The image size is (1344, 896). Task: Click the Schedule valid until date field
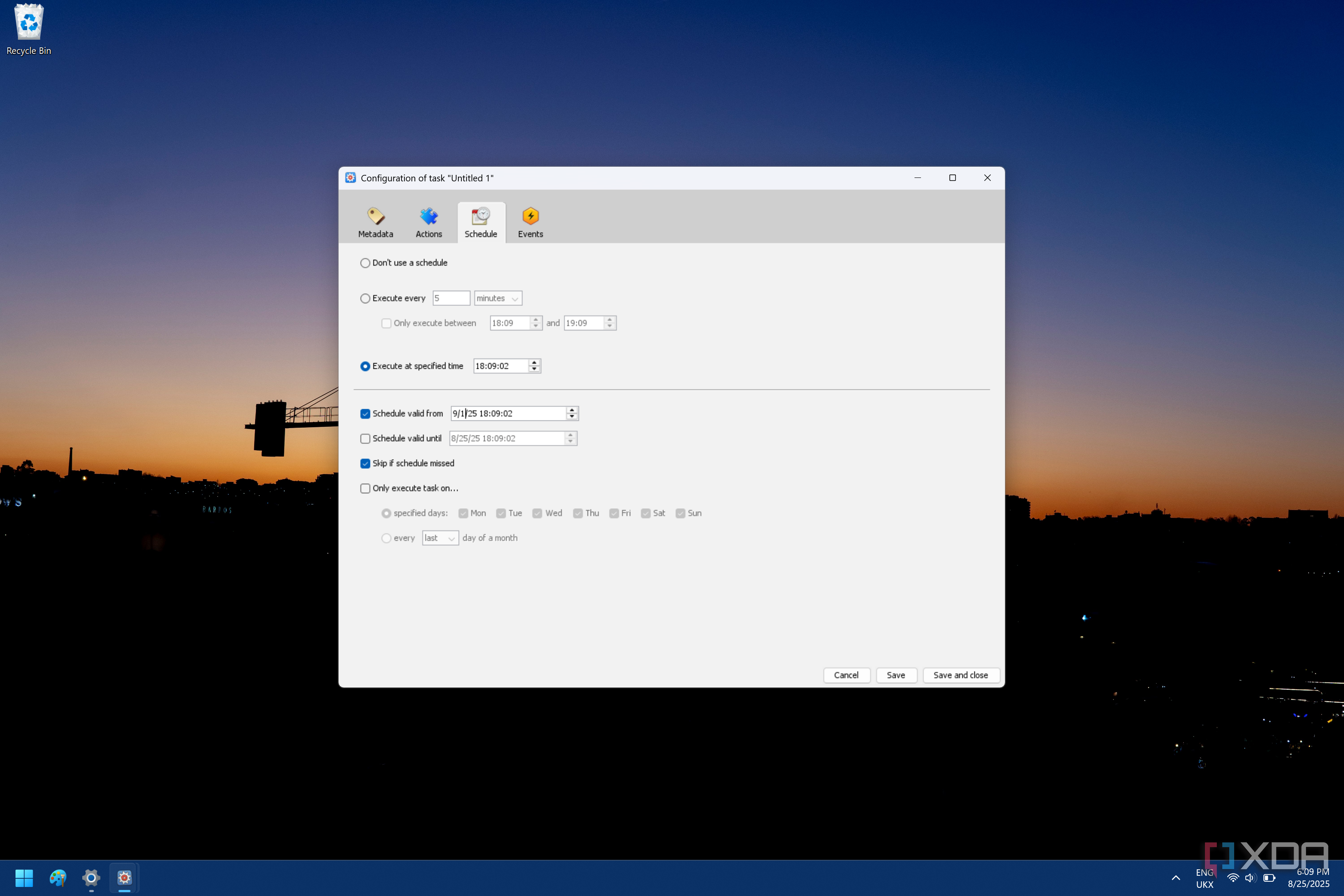(507, 439)
